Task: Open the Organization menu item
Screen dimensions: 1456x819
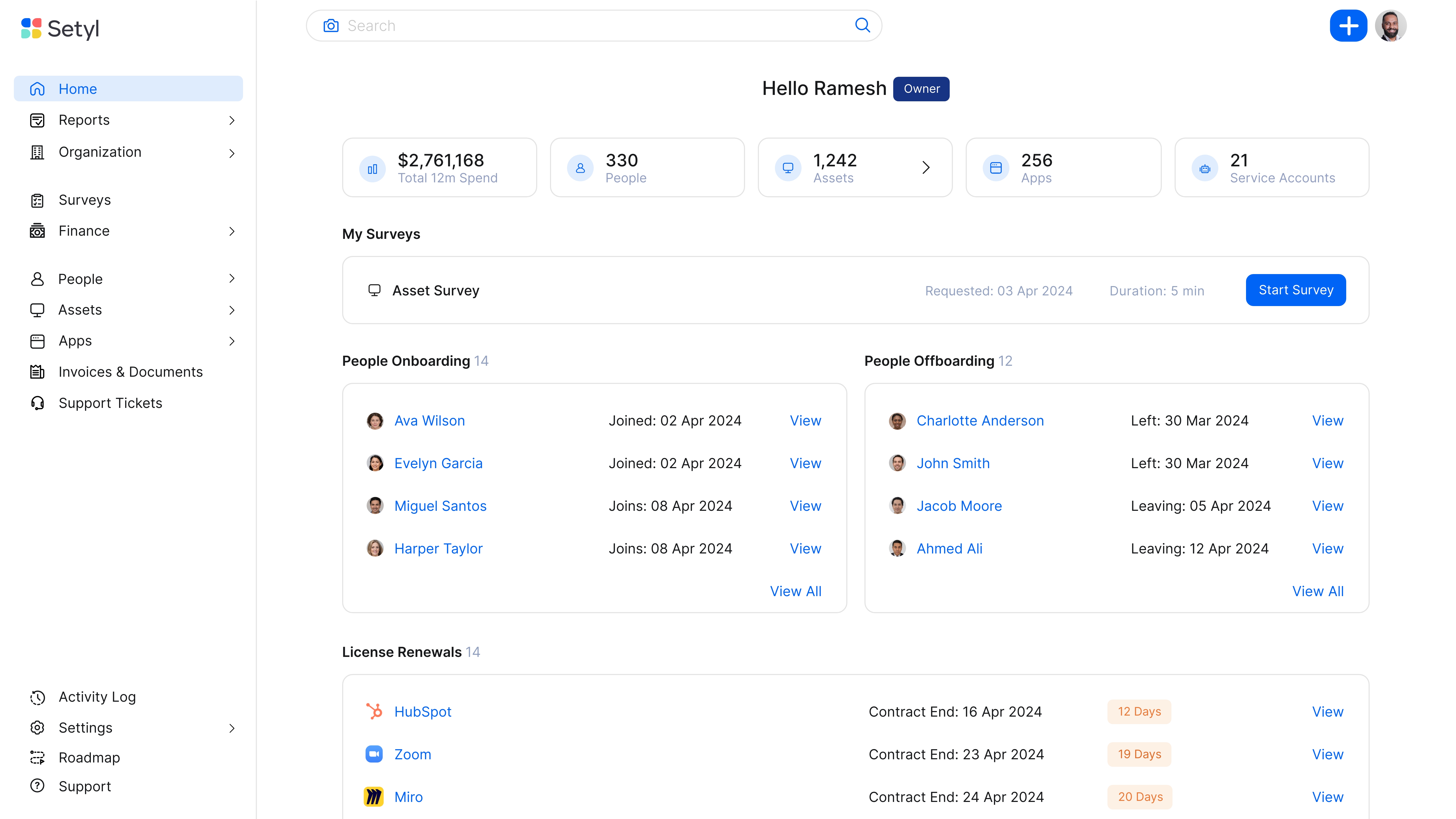Action: [99, 152]
